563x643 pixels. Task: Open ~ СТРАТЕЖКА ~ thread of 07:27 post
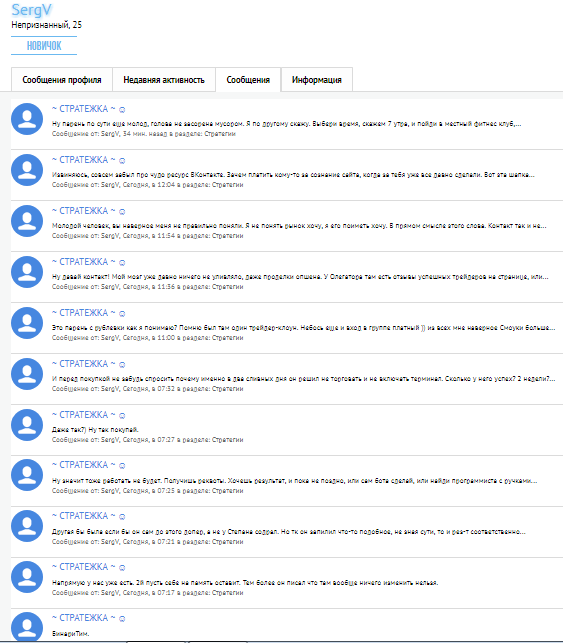coord(84,415)
